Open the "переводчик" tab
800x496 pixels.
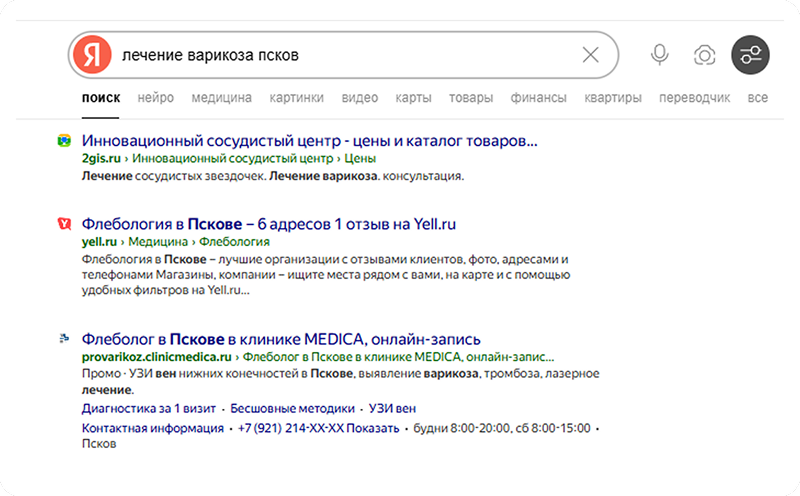click(x=694, y=98)
